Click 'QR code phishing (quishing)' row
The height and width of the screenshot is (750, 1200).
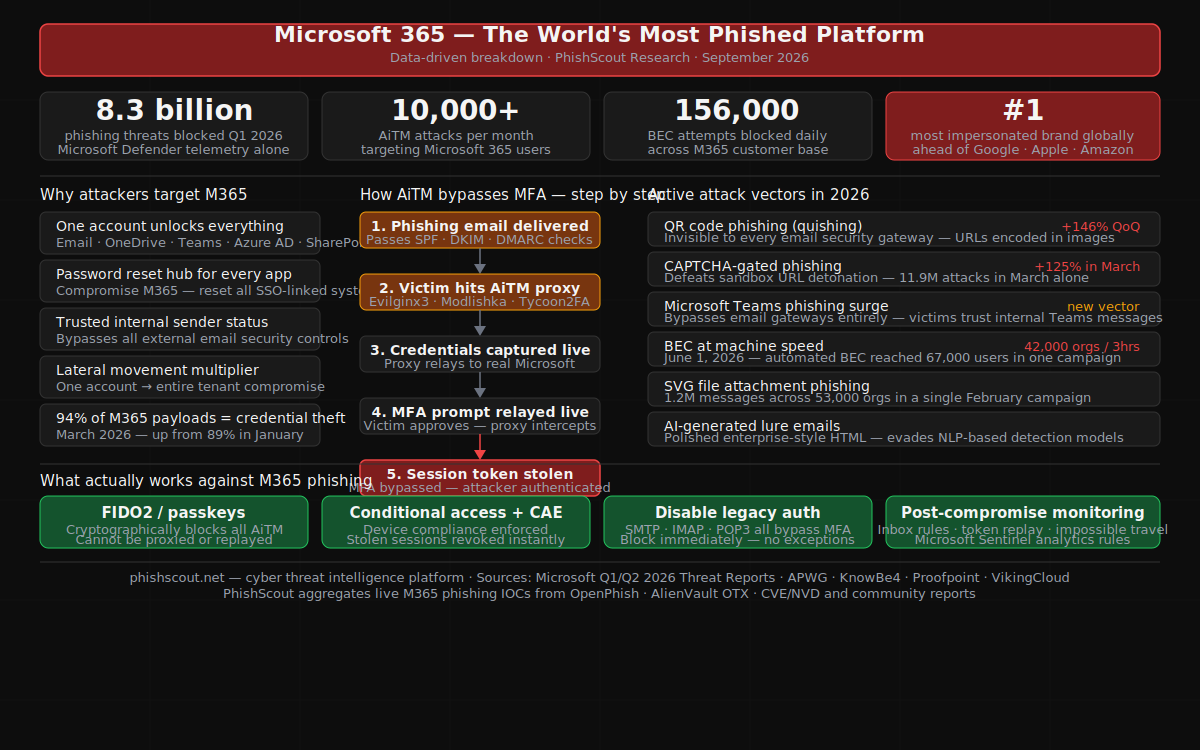904,229
